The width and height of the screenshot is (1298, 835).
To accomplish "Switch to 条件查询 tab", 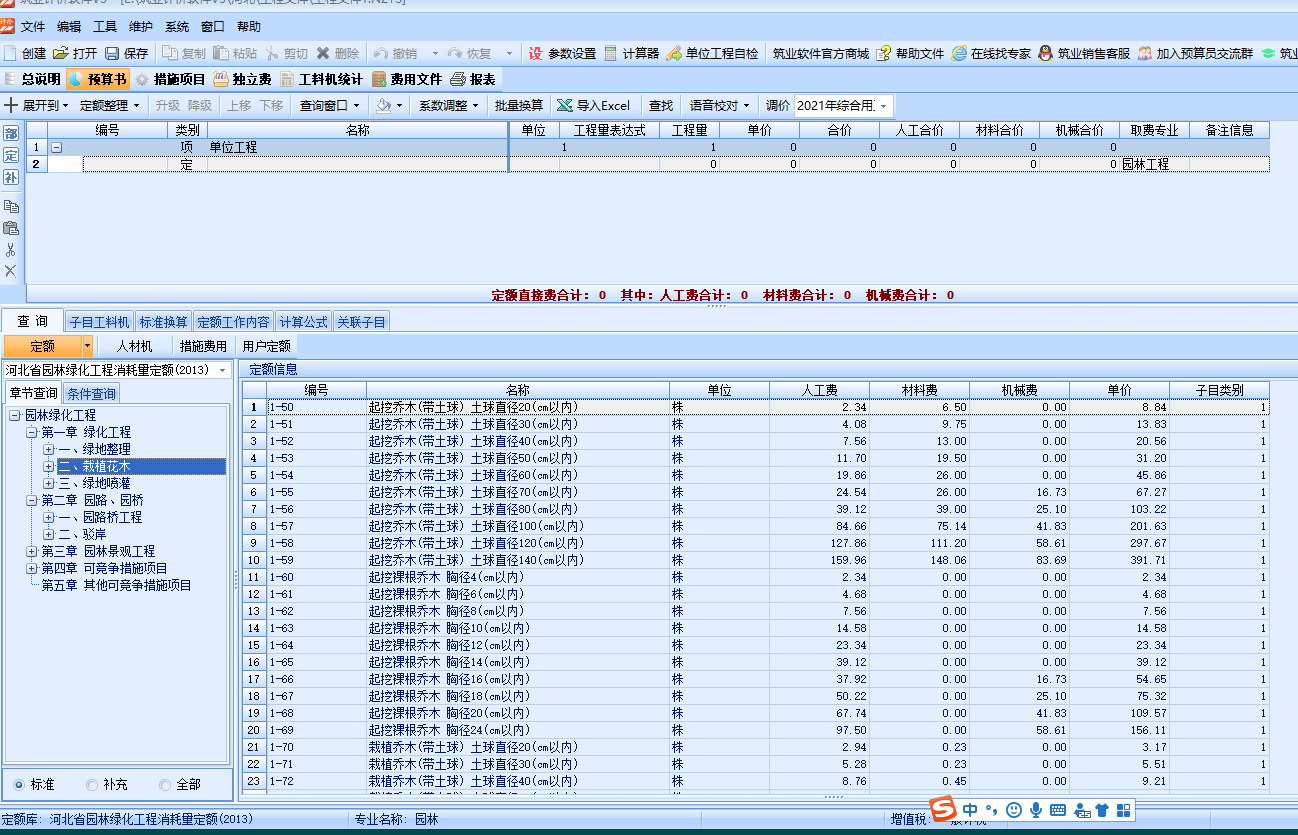I will coord(91,393).
